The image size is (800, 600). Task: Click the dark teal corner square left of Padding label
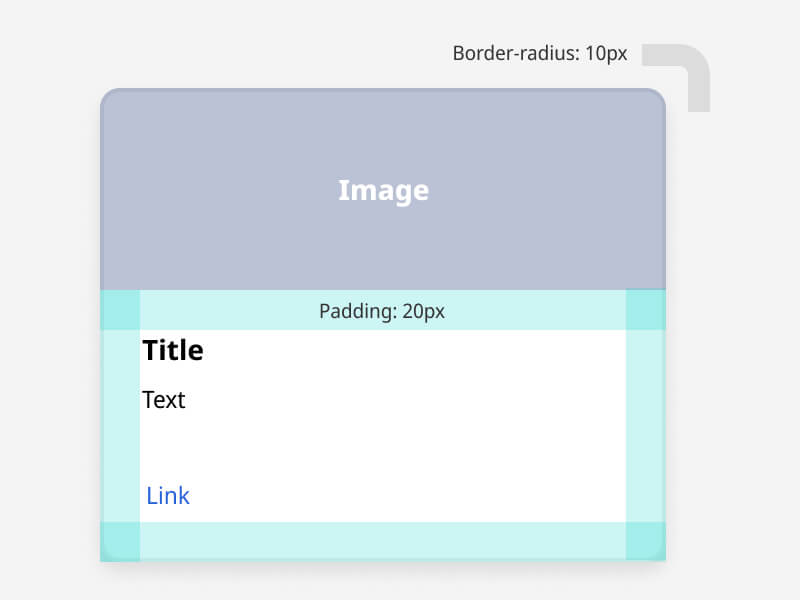(x=120, y=310)
